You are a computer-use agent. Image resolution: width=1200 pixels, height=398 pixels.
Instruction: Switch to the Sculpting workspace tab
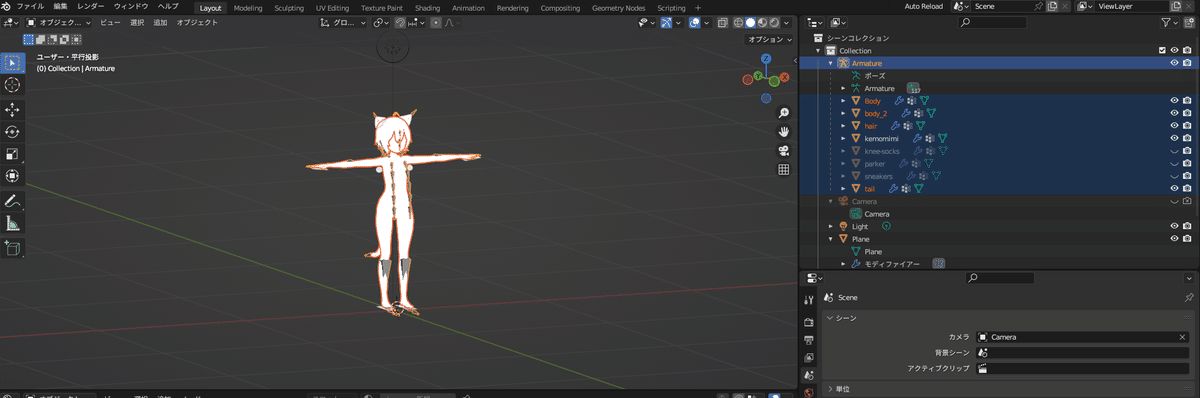(x=289, y=7)
